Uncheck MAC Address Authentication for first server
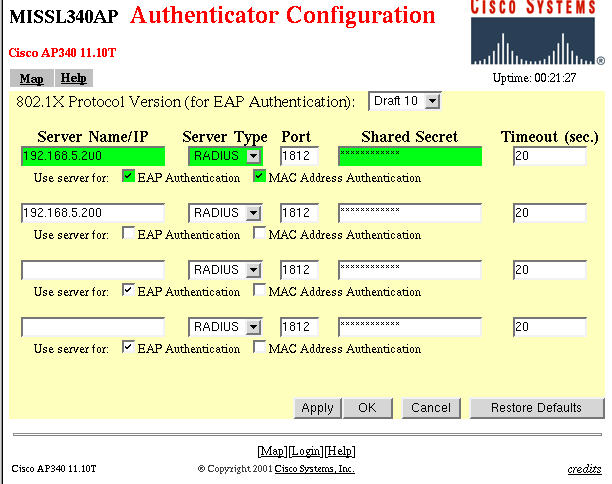Screen dimensions: 612x484 [x=260, y=176]
